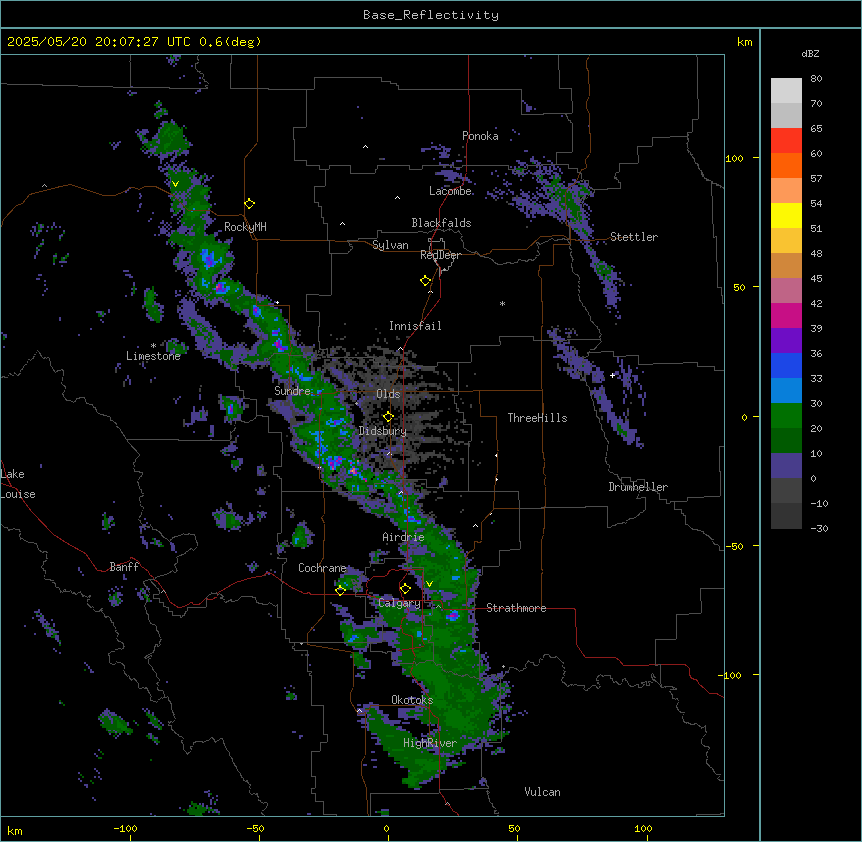Select the Stettler label
Image resolution: width=862 pixels, height=842 pixels.
pos(634,237)
